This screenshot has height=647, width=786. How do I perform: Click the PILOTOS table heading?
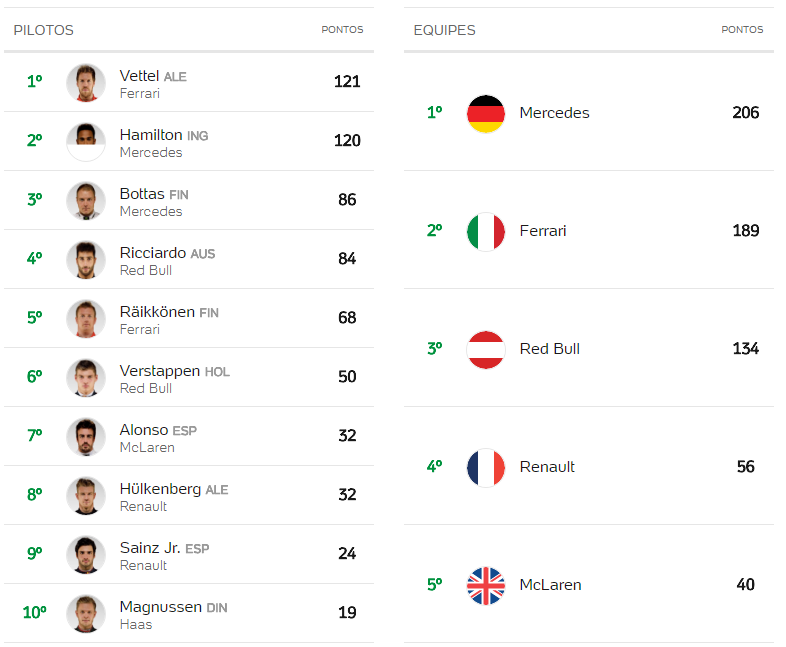pyautogui.click(x=44, y=30)
